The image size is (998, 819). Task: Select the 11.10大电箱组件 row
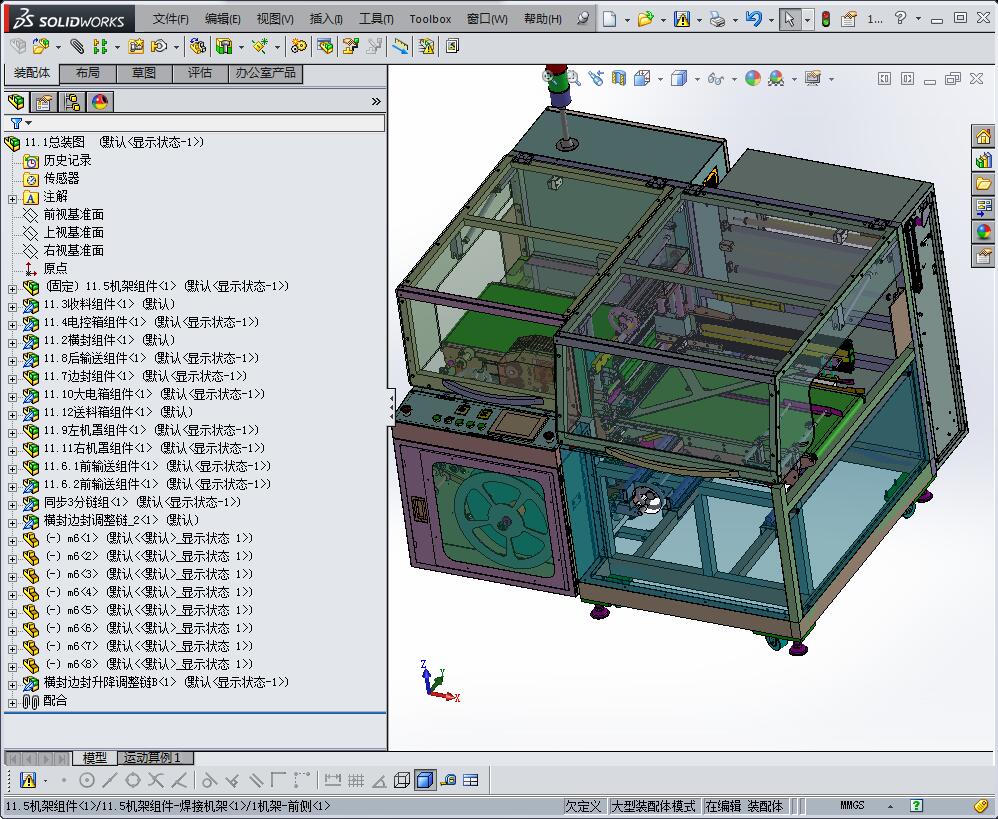tap(153, 394)
